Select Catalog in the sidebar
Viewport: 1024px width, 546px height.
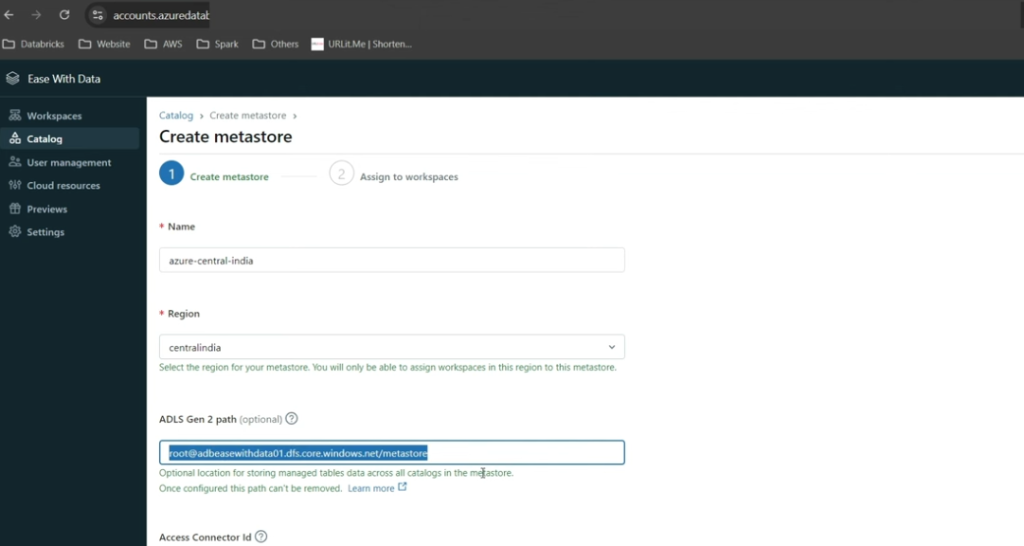pos(70,138)
